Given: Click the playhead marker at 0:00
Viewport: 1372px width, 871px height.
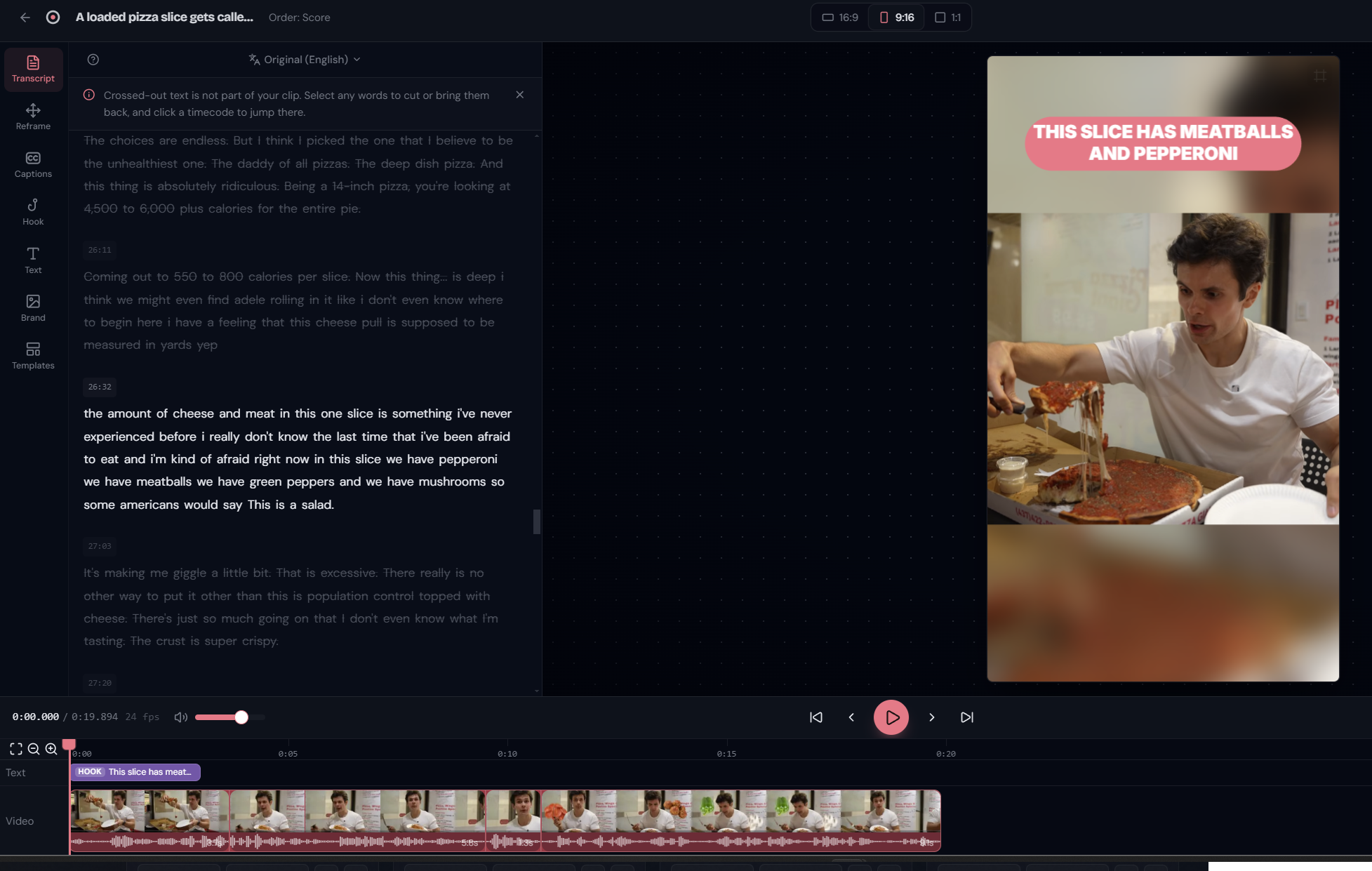Looking at the screenshot, I should tap(69, 745).
